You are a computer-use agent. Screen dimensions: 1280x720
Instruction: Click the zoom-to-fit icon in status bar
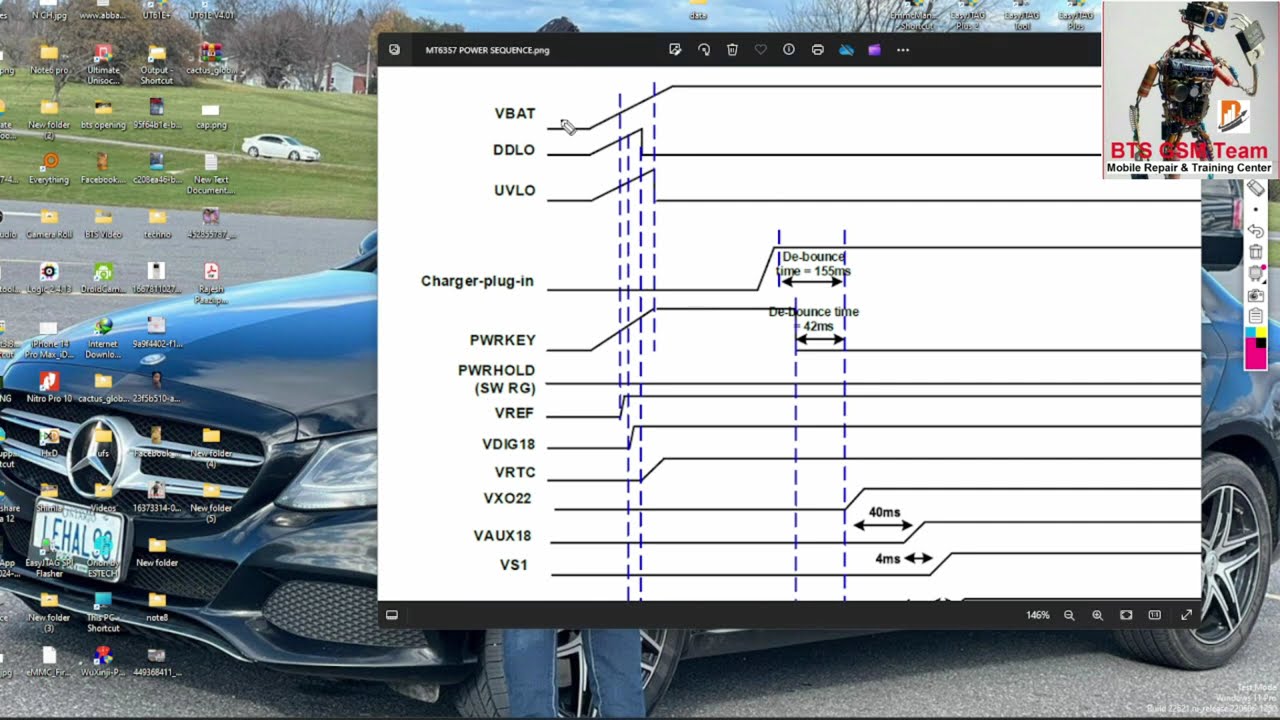point(1126,615)
